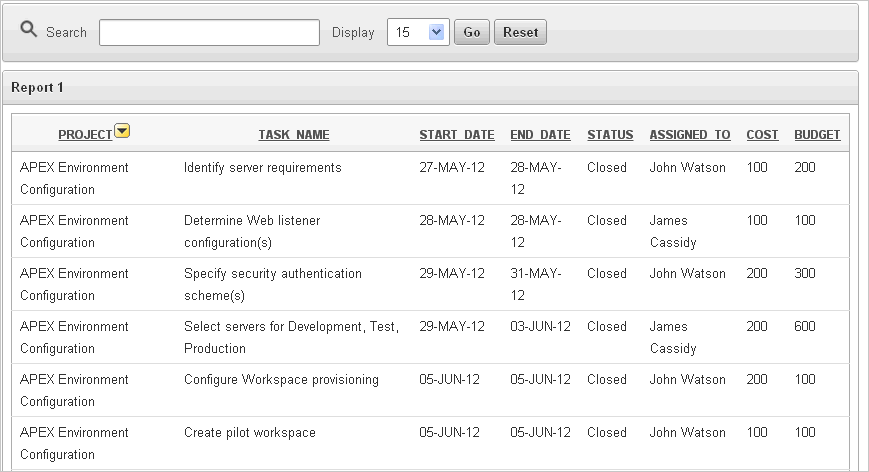Click the Go button

(472, 32)
